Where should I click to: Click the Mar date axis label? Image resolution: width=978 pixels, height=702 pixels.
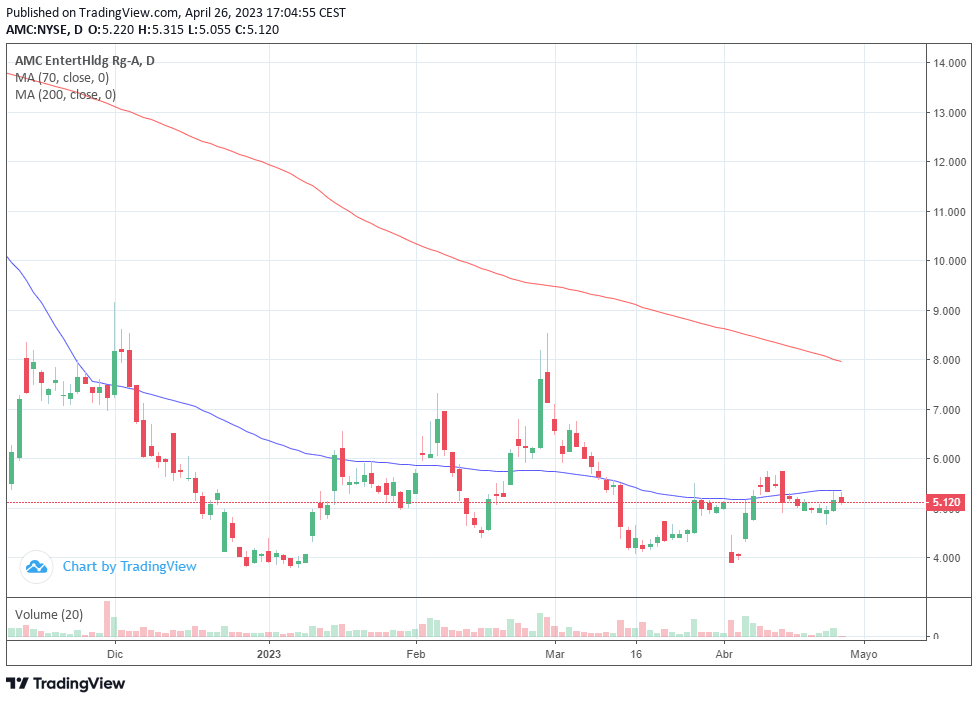[x=554, y=654]
